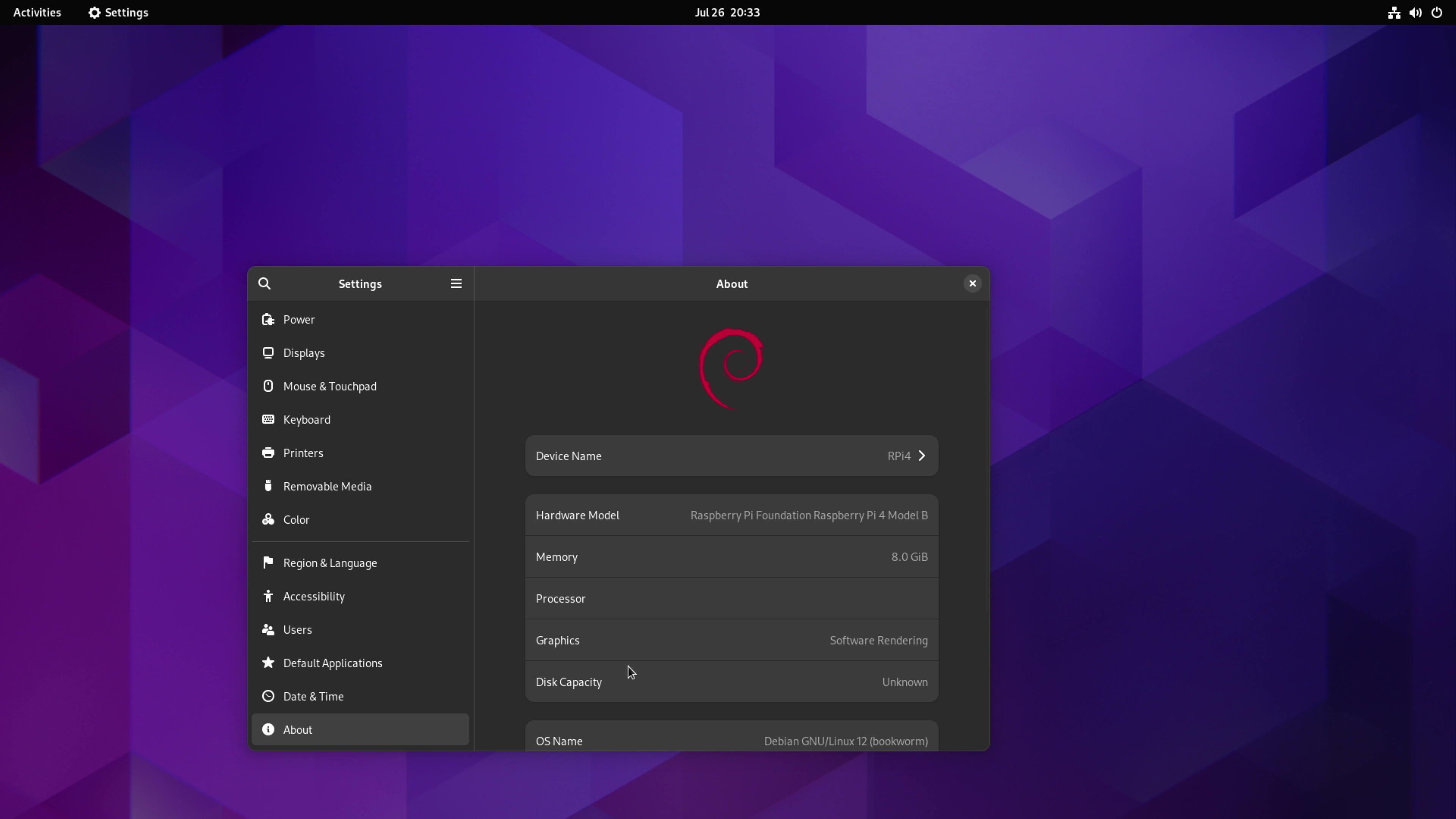Select Accessibility in sidebar
This screenshot has width=1456, height=819.
click(x=360, y=596)
